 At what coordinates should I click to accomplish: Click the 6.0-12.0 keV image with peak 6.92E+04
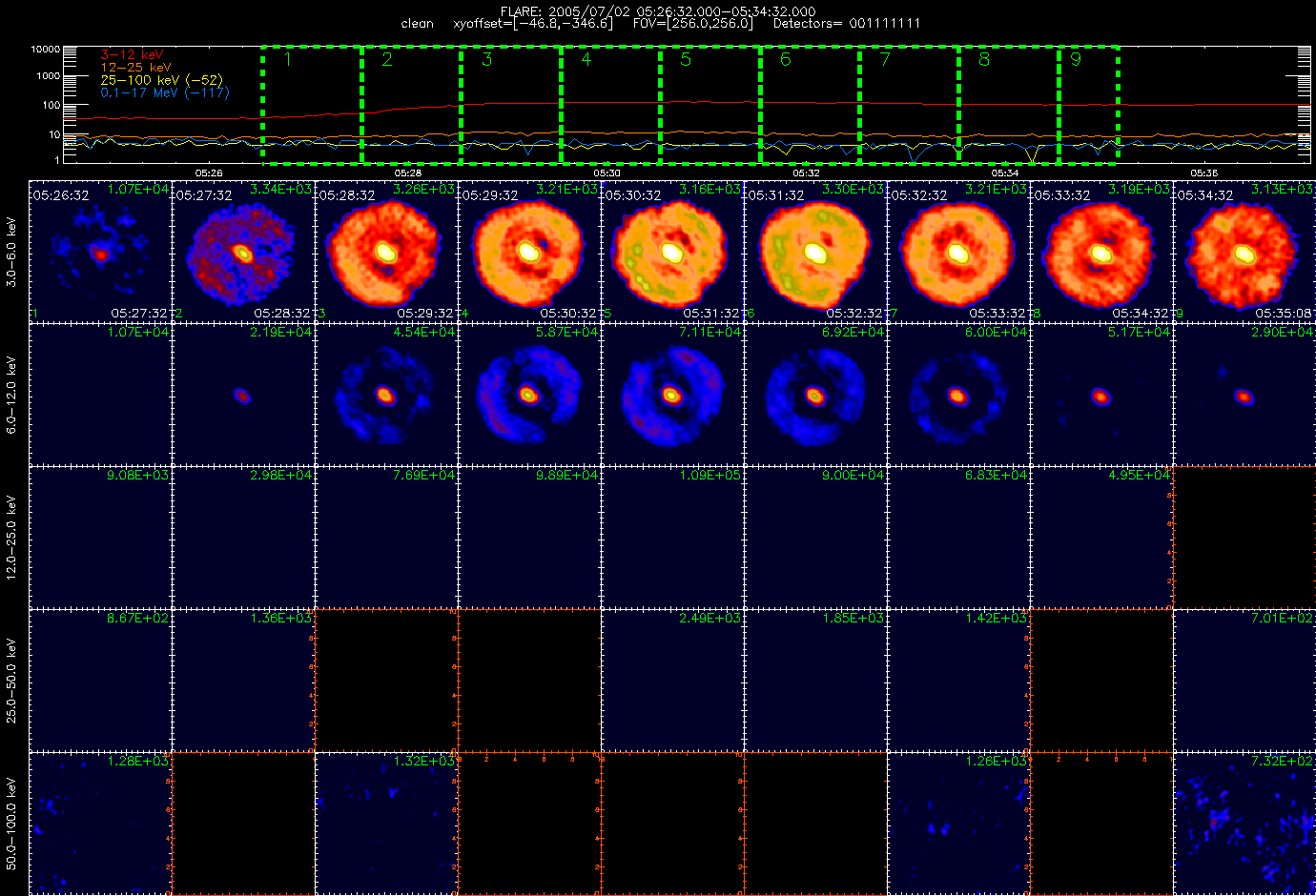pyautogui.click(x=815, y=394)
